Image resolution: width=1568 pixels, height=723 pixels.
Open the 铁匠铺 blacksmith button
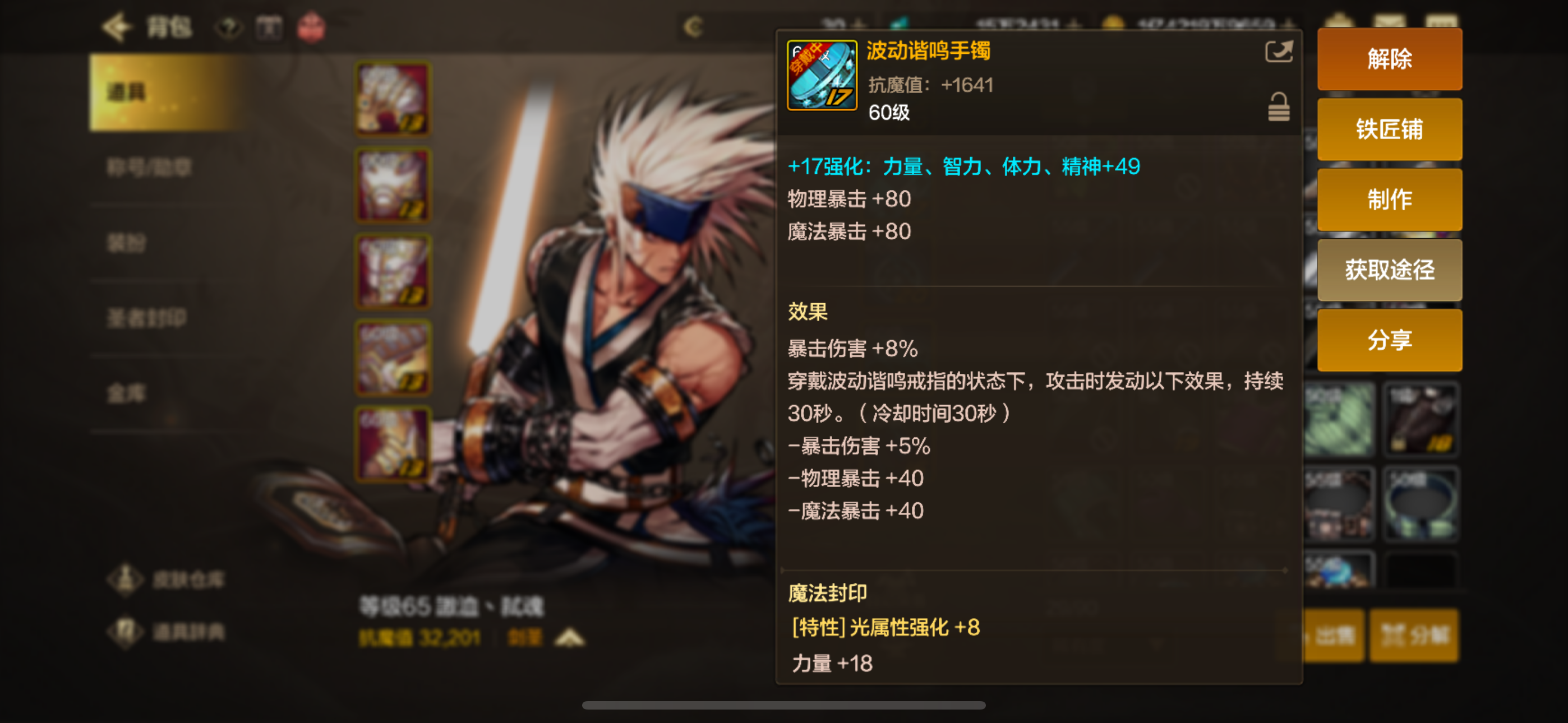tap(1390, 129)
